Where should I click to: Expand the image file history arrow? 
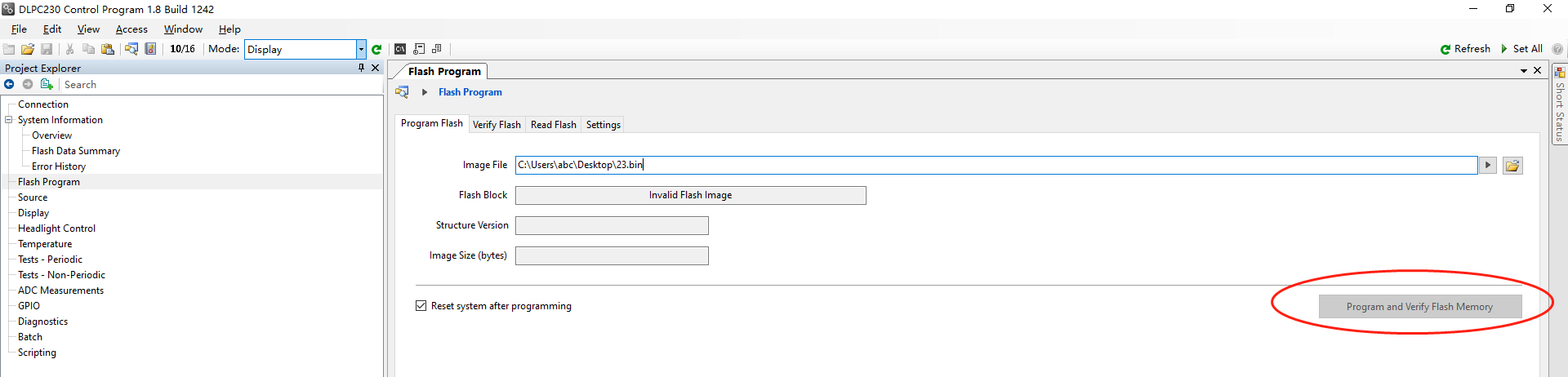pos(1488,166)
